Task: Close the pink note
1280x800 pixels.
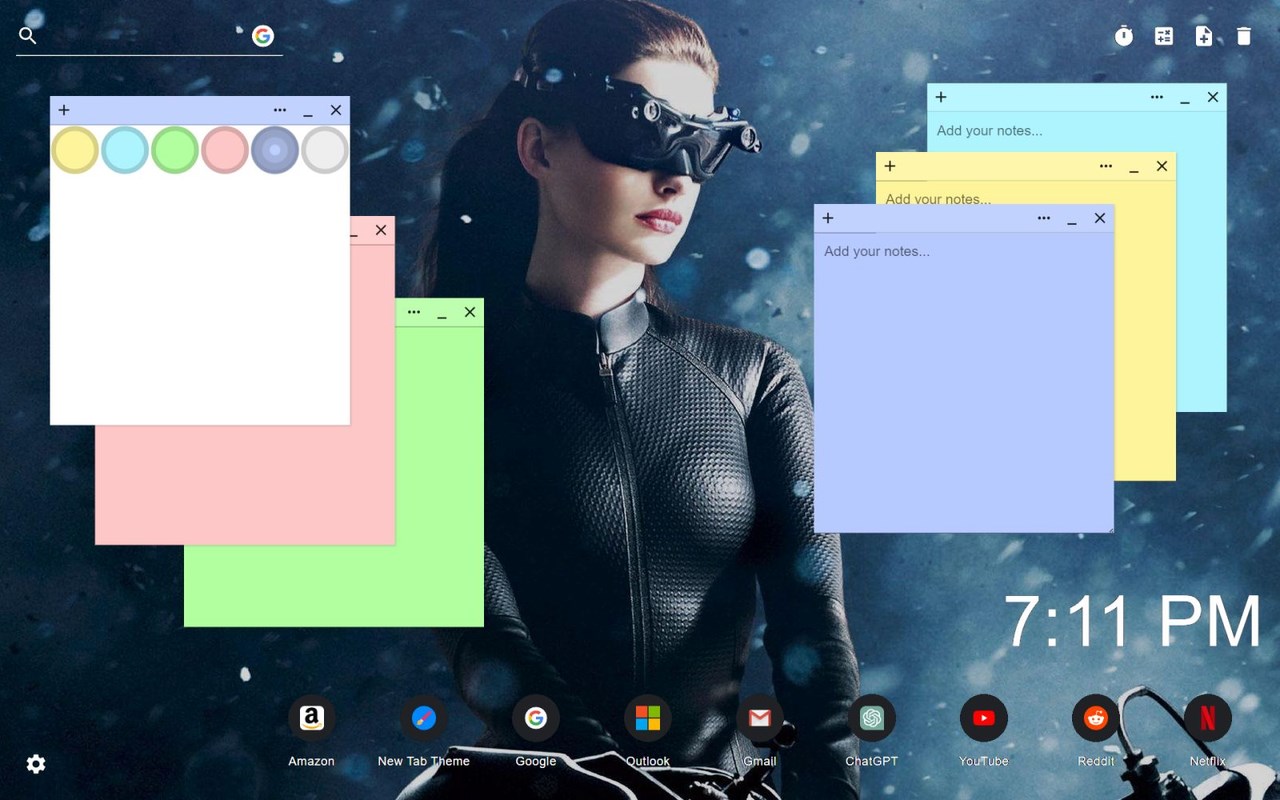Action: 381,230
